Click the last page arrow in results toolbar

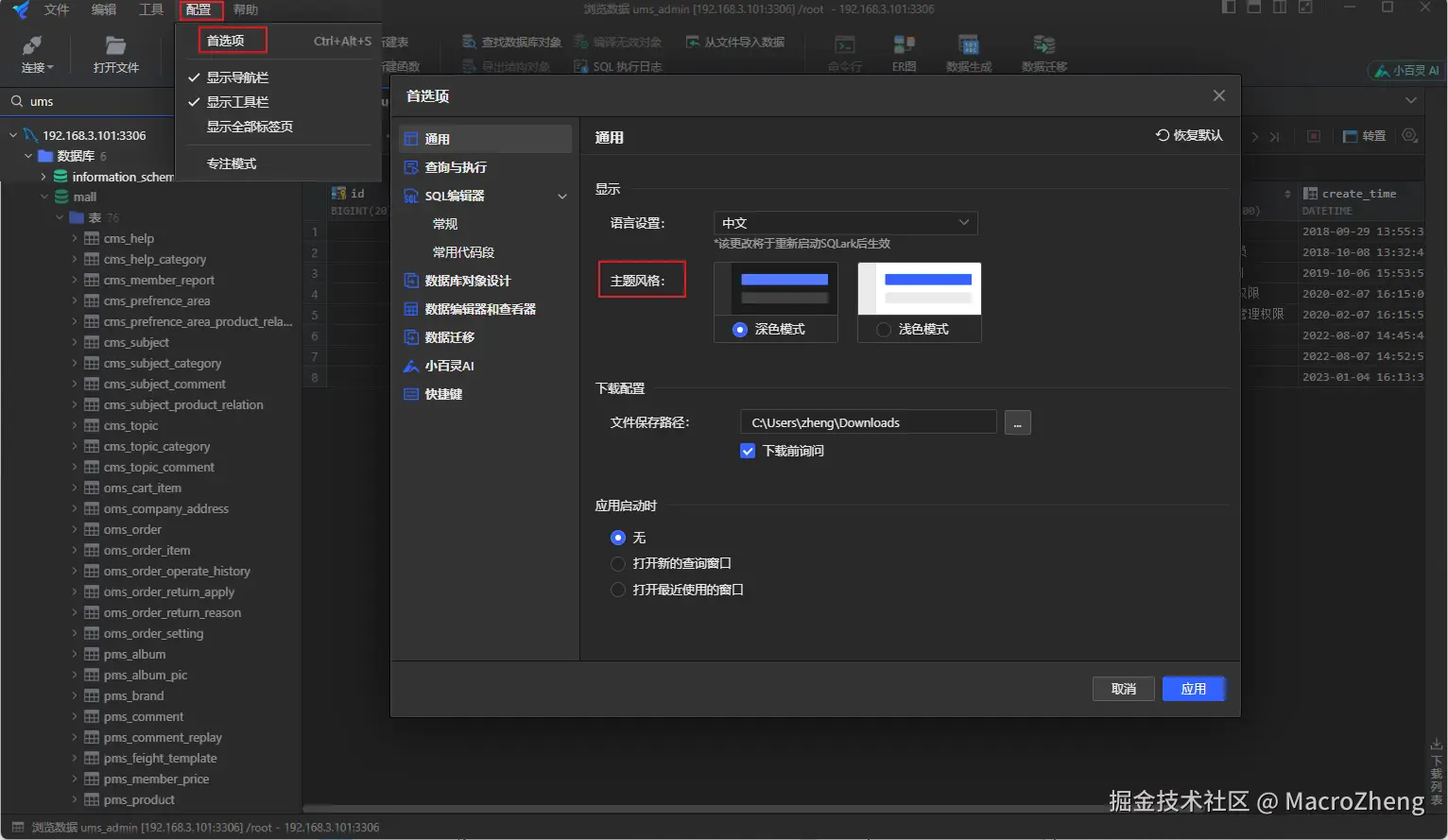pos(1275,136)
